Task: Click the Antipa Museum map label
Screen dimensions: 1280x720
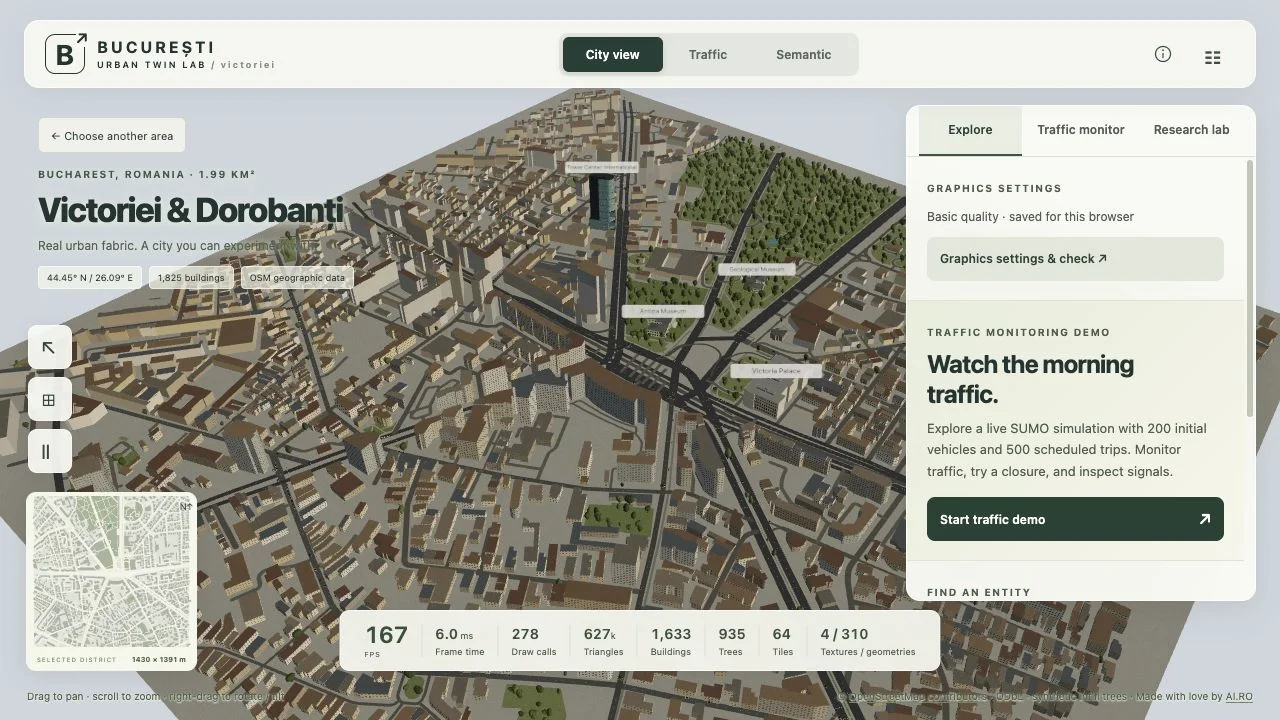Action: coord(663,311)
